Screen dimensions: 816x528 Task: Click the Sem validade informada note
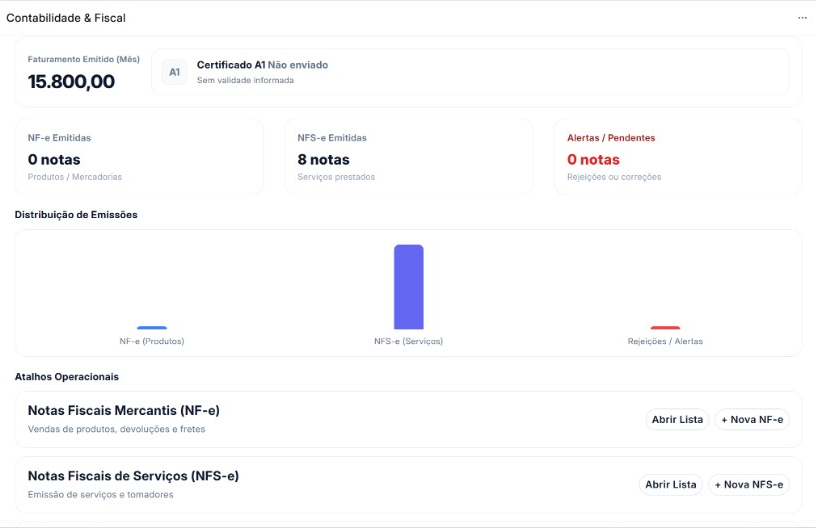245,80
